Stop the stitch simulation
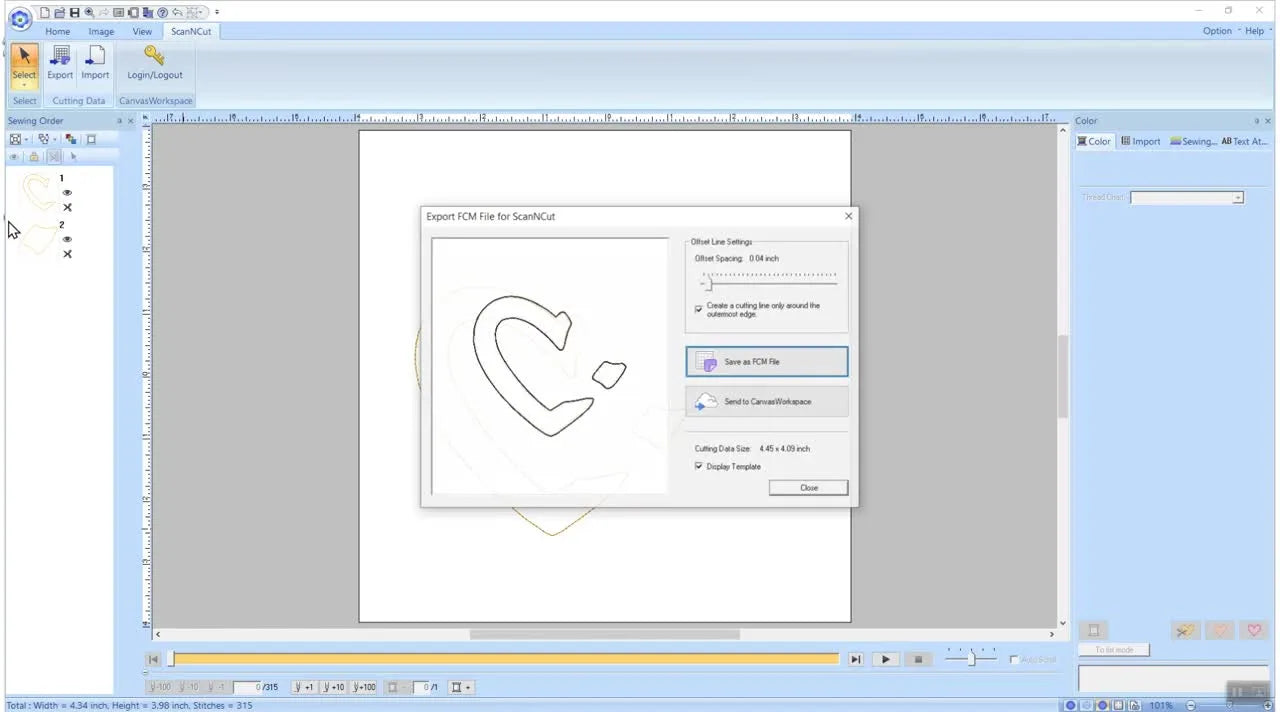This screenshot has width=1280, height=712. point(918,659)
